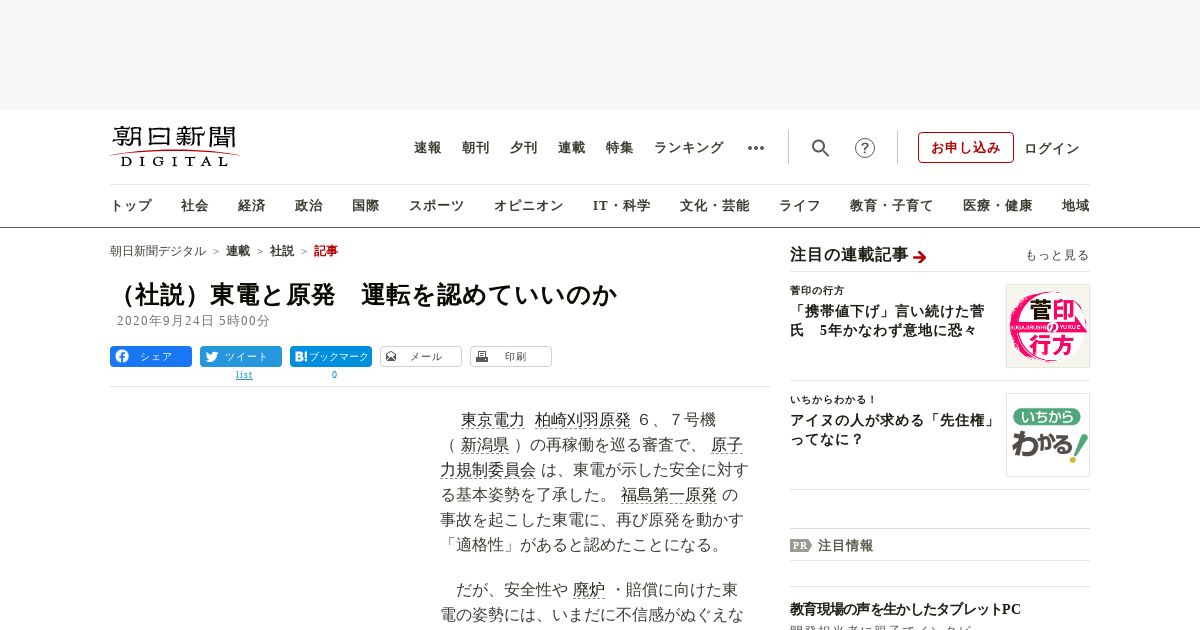Click the 菅印の行方 series label text
Screen dimensions: 1200x630
tap(817, 290)
